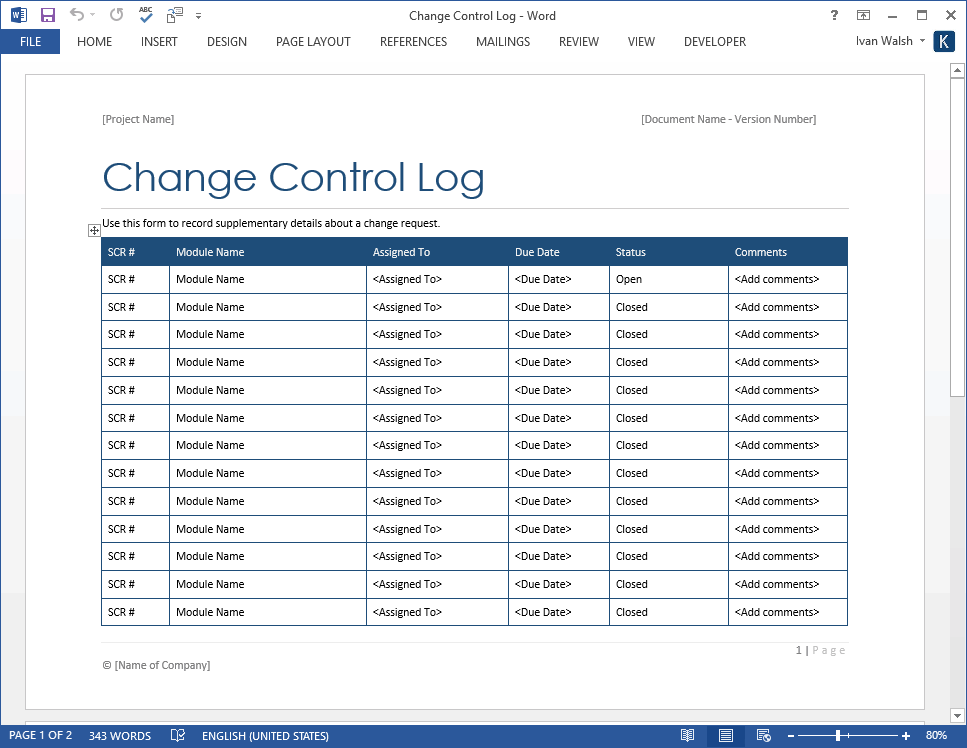Open Ribbon Display Options
The image size is (967, 748).
tap(863, 15)
